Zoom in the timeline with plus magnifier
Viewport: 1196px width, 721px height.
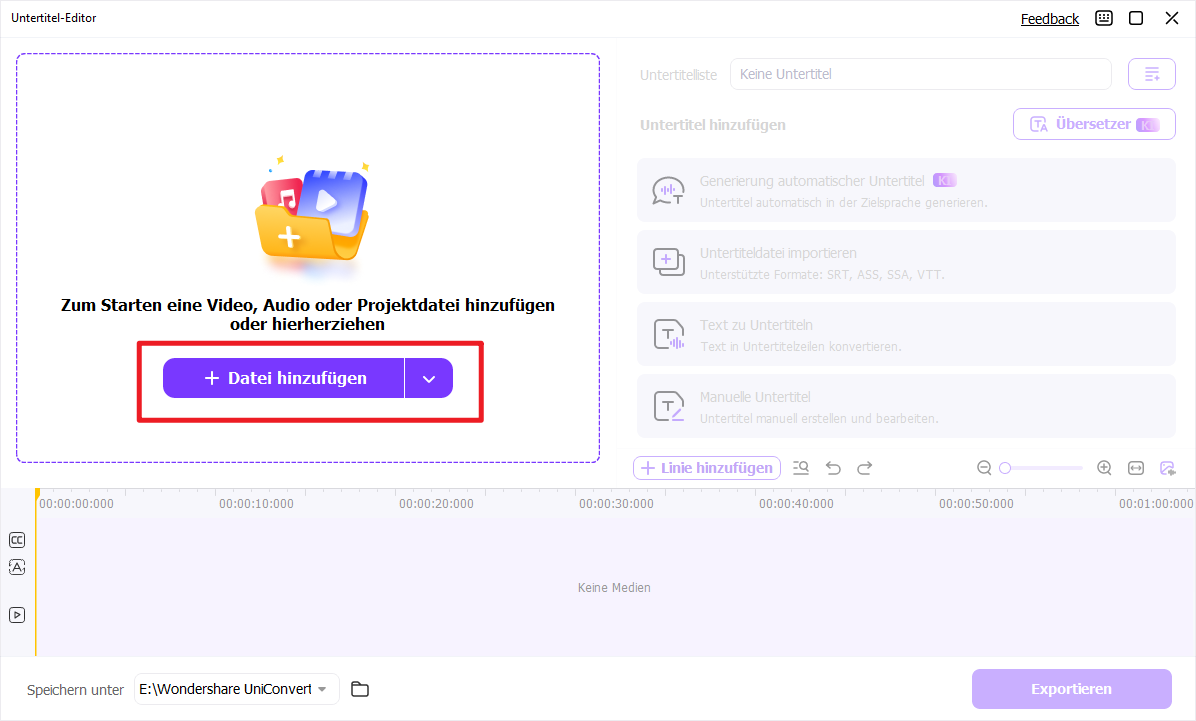(x=1104, y=468)
